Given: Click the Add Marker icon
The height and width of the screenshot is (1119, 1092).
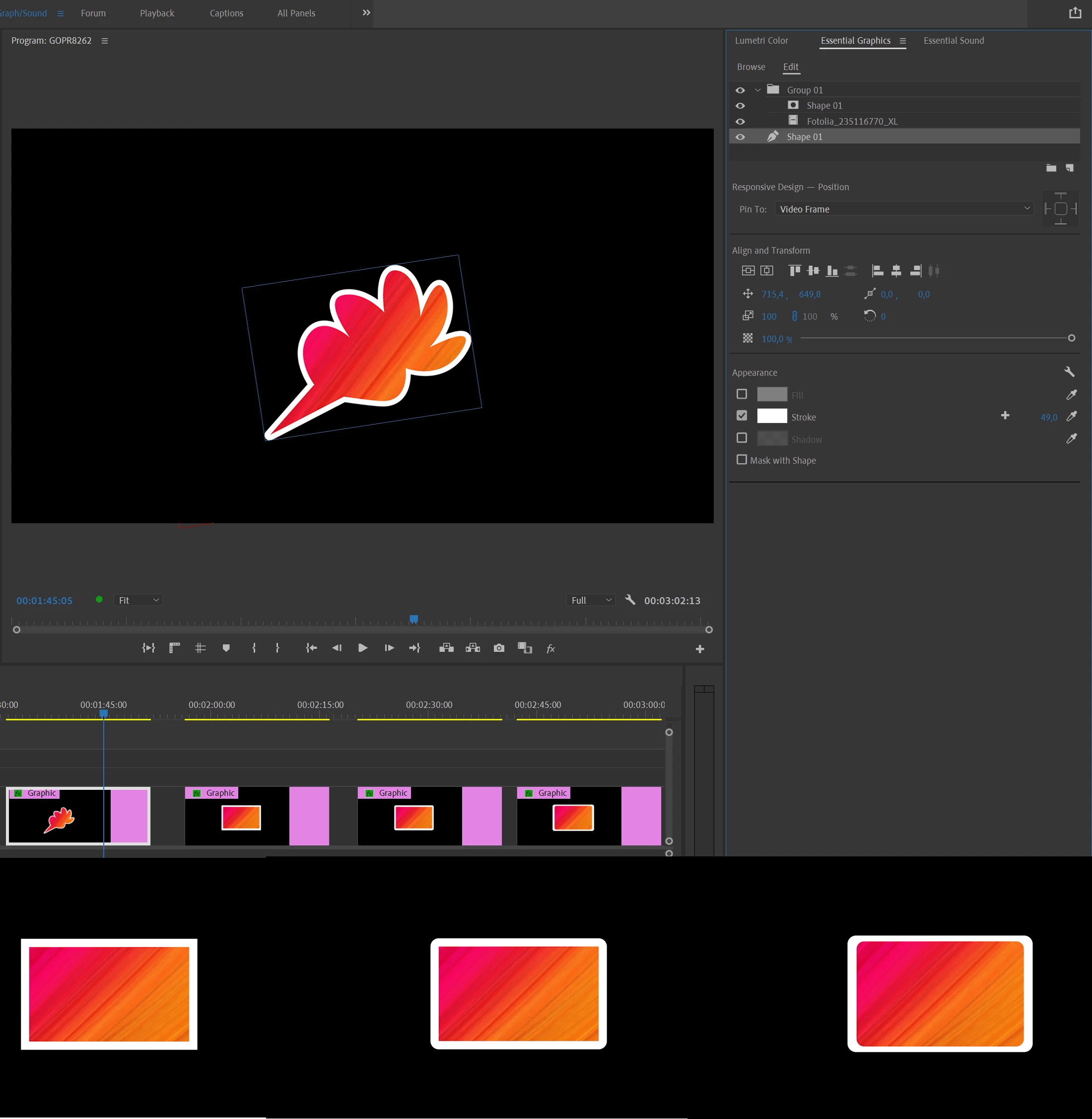Looking at the screenshot, I should pyautogui.click(x=226, y=648).
